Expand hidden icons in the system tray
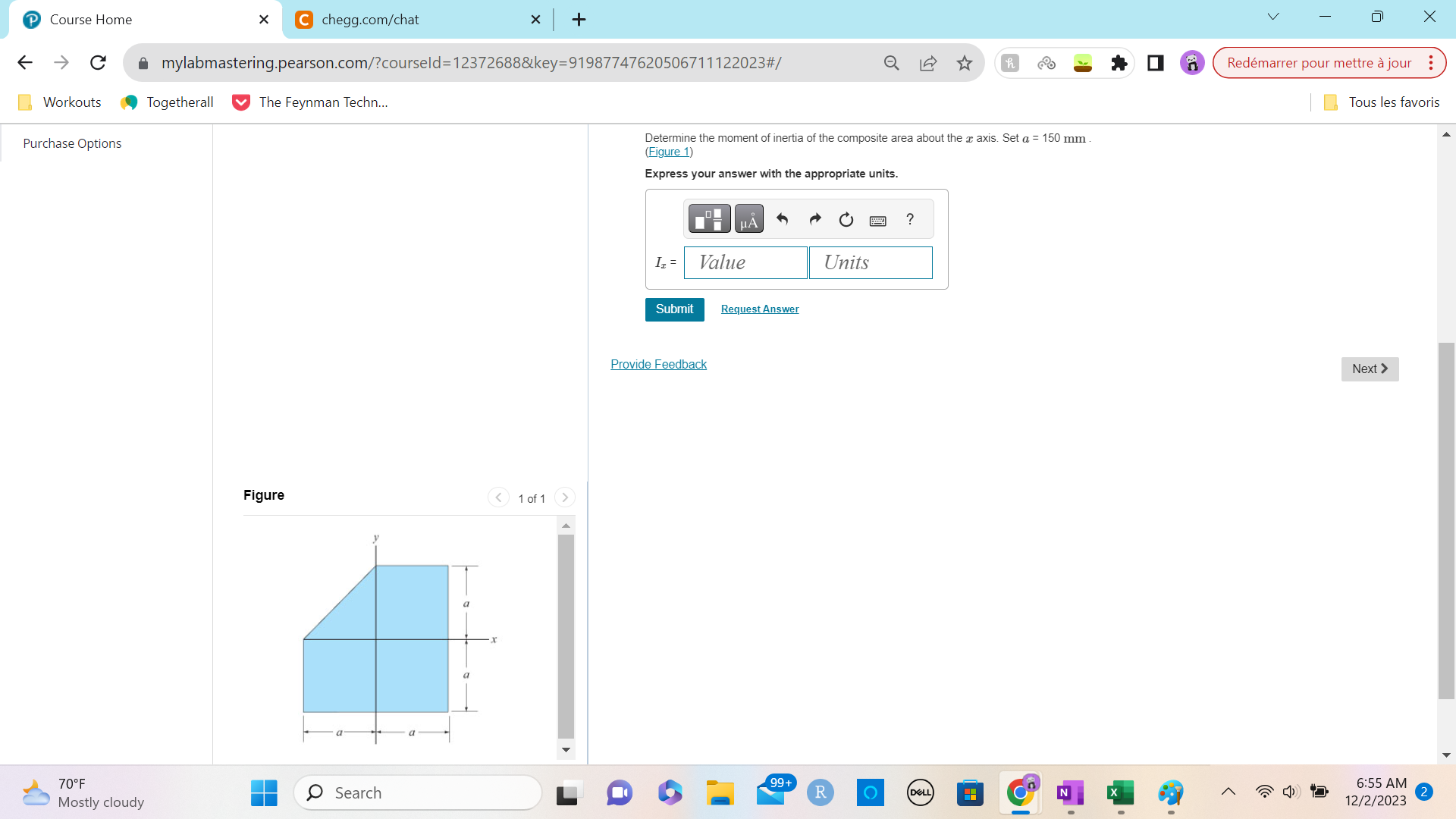 coord(1228,791)
